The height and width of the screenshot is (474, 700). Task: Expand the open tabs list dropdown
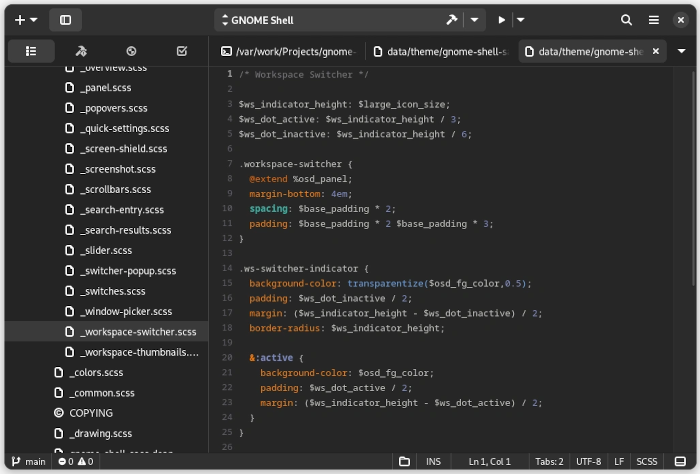(682, 51)
